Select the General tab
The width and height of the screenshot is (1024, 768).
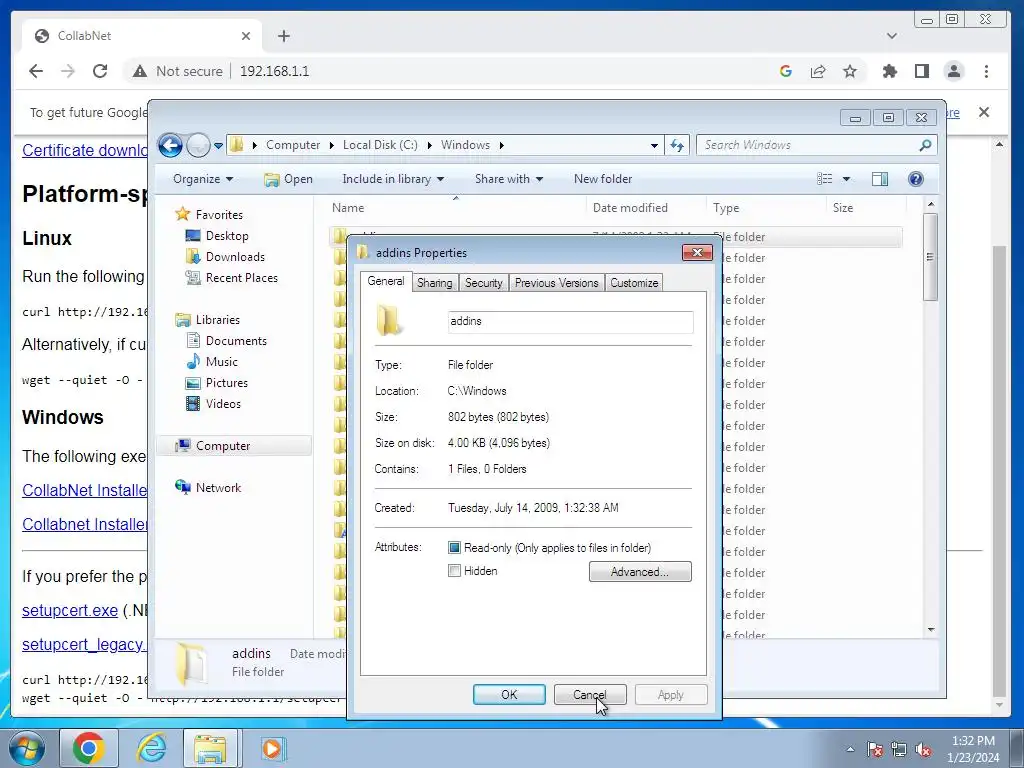coord(385,281)
